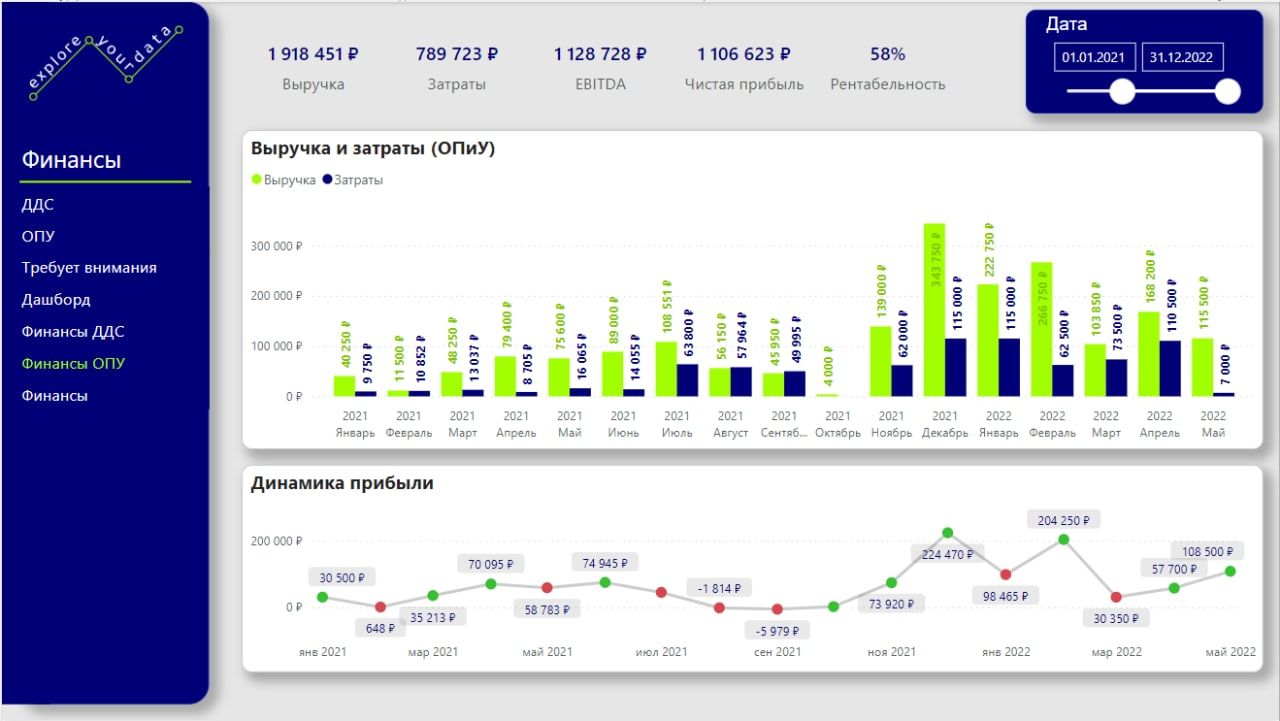Click the left handle of the date slider
Viewport: 1280px width, 721px height.
coord(1121,91)
